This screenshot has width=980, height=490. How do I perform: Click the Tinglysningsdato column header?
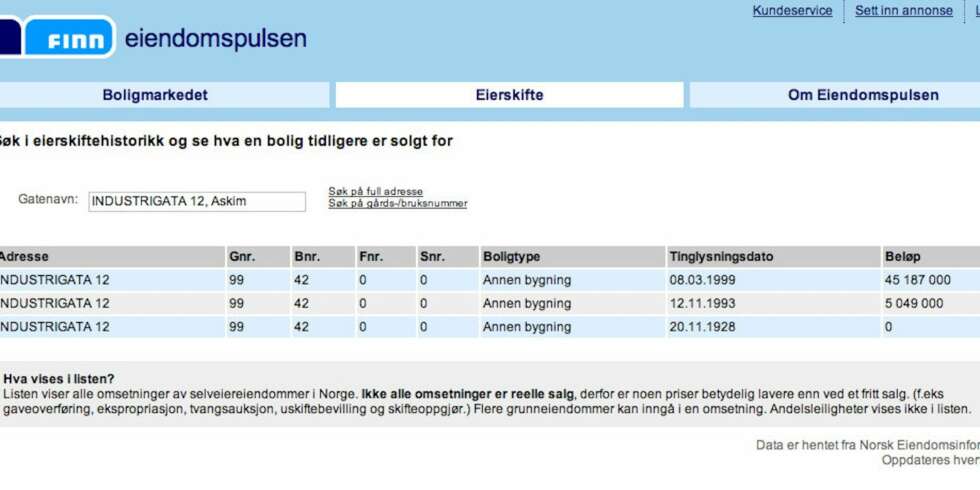click(721, 257)
